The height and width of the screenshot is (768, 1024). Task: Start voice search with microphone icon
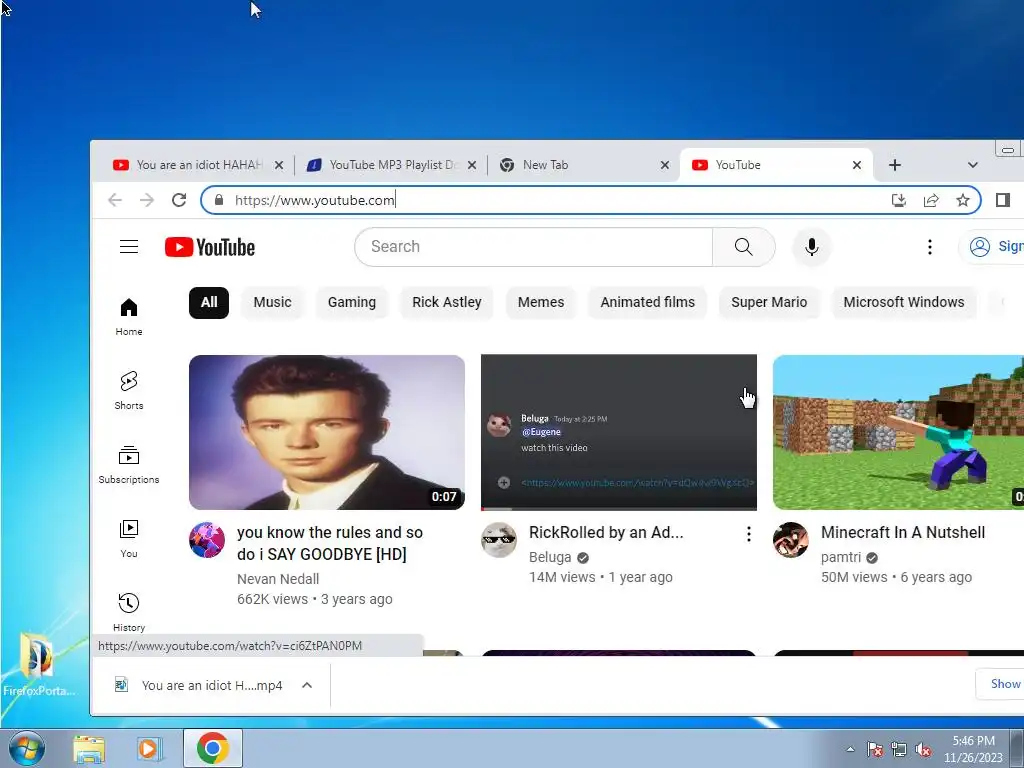pyautogui.click(x=811, y=247)
